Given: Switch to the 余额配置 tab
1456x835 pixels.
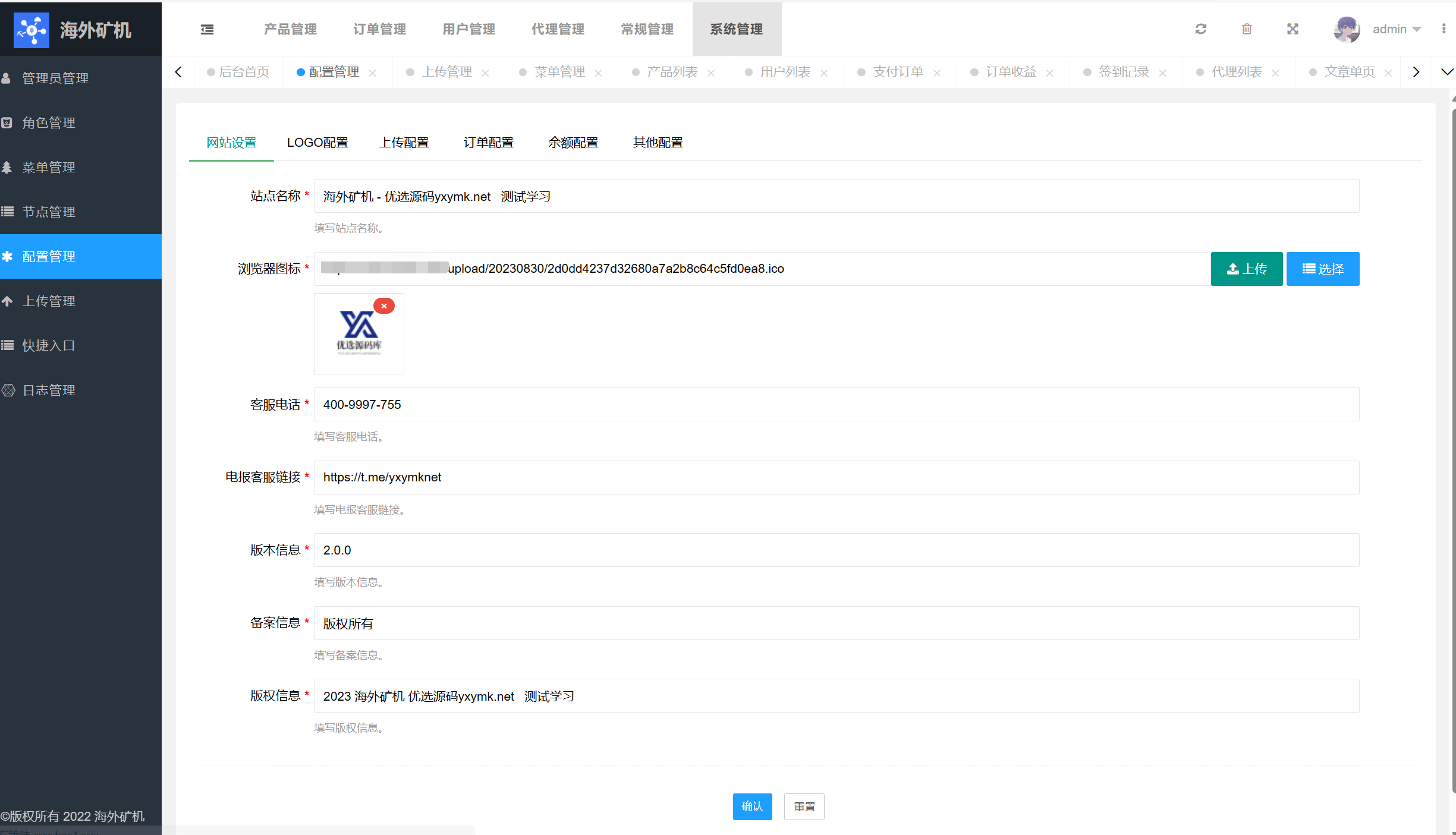Looking at the screenshot, I should [573, 143].
